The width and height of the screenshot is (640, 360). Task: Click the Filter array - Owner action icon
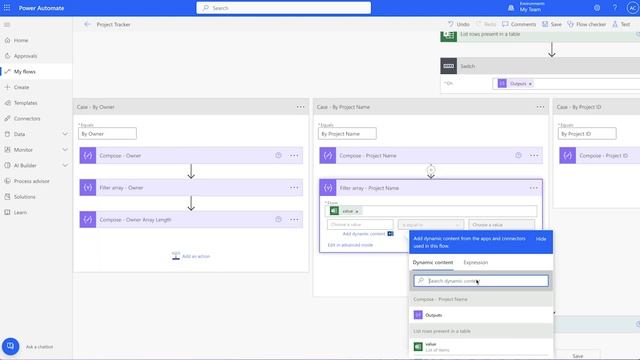click(x=88, y=188)
